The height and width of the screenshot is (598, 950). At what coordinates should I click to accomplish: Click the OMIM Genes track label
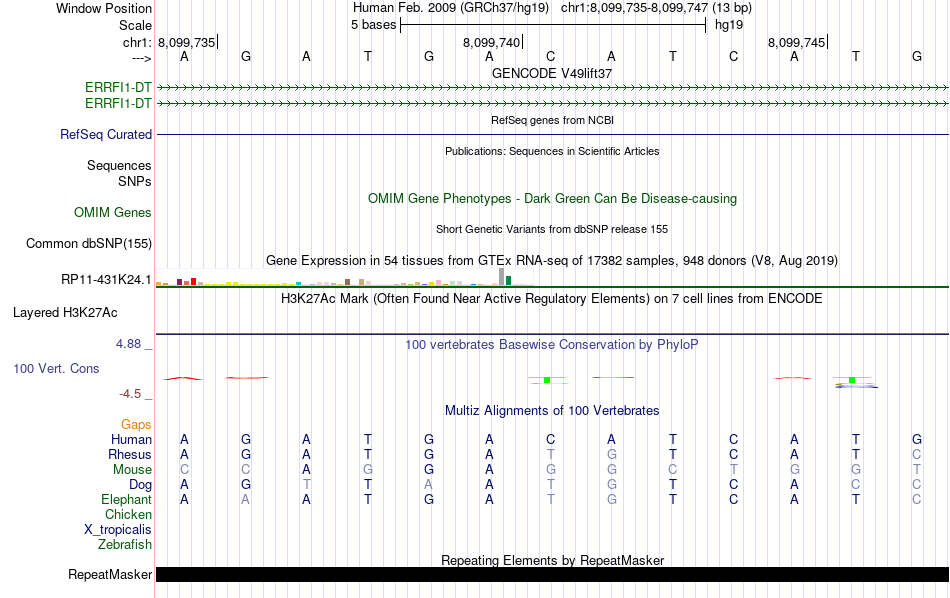tap(113, 213)
